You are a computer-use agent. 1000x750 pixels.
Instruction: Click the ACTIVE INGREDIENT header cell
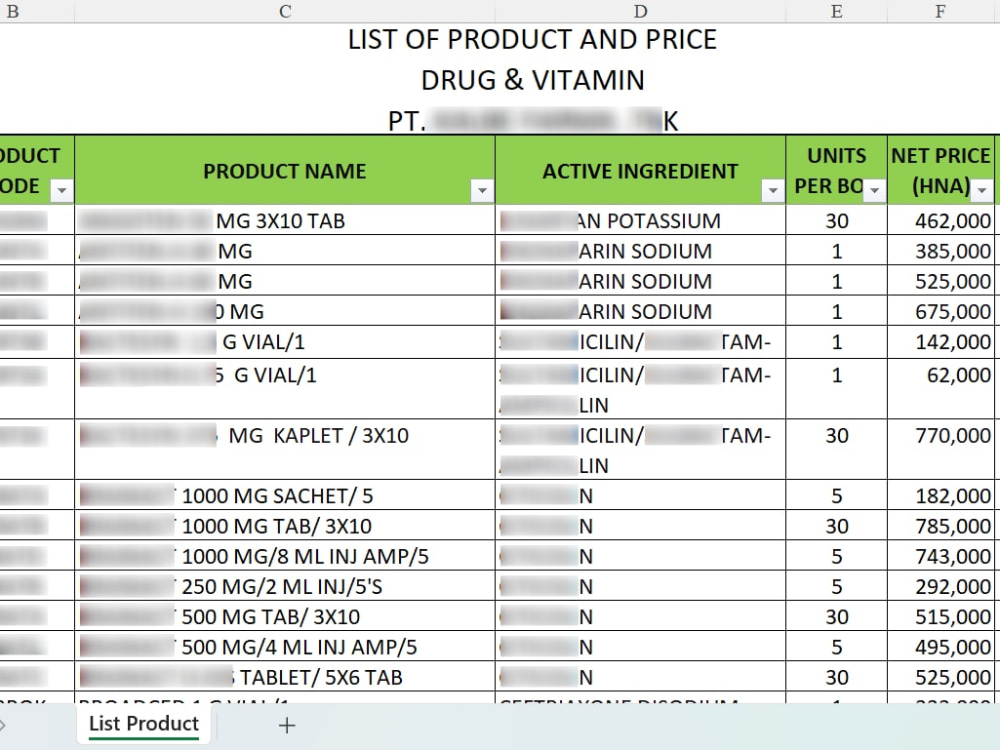click(640, 170)
